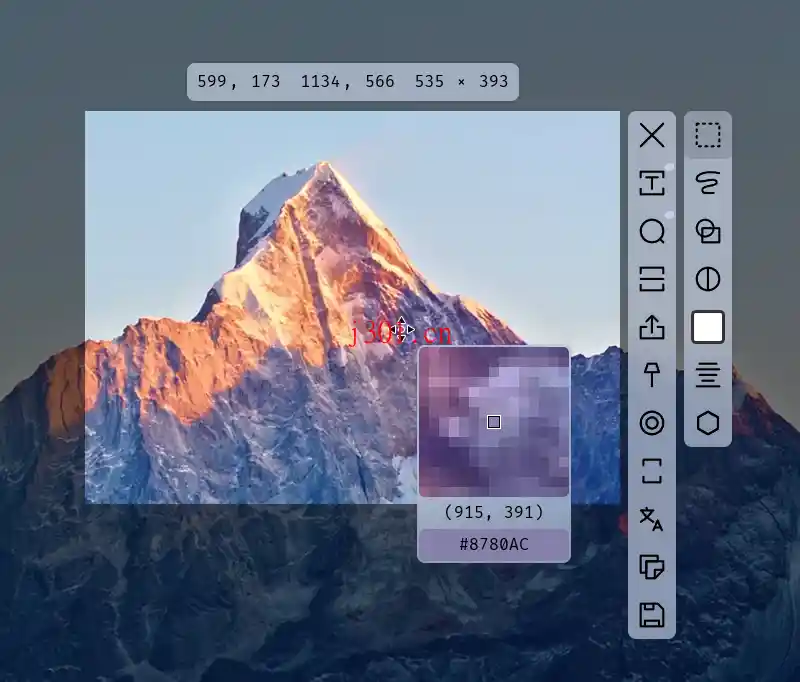Click the horizontal lines line-width icon

(708, 375)
